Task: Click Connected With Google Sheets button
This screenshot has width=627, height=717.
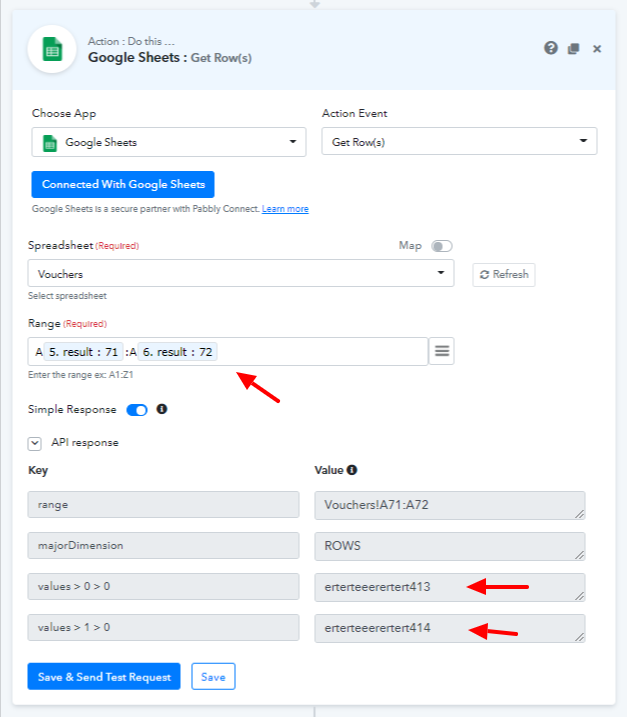Action: click(123, 184)
